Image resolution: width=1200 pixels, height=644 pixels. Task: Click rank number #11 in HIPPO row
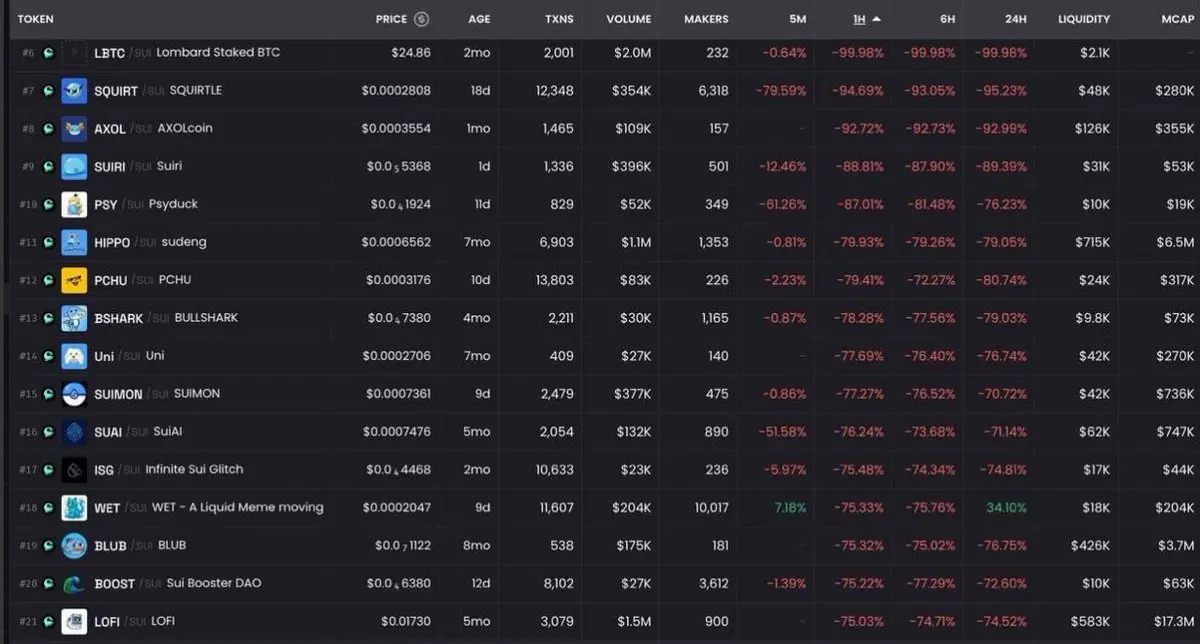coord(28,243)
